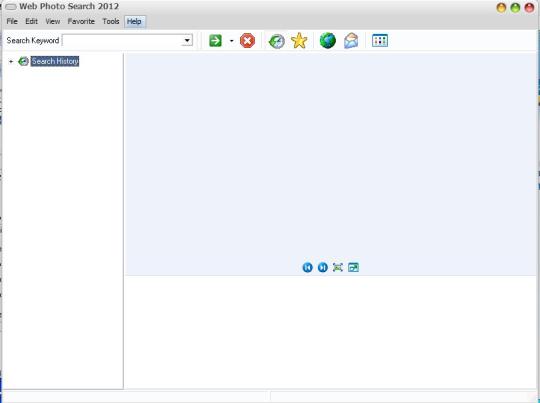This screenshot has height=403, width=540.
Task: Go to next photo in viewer
Action: 322,267
